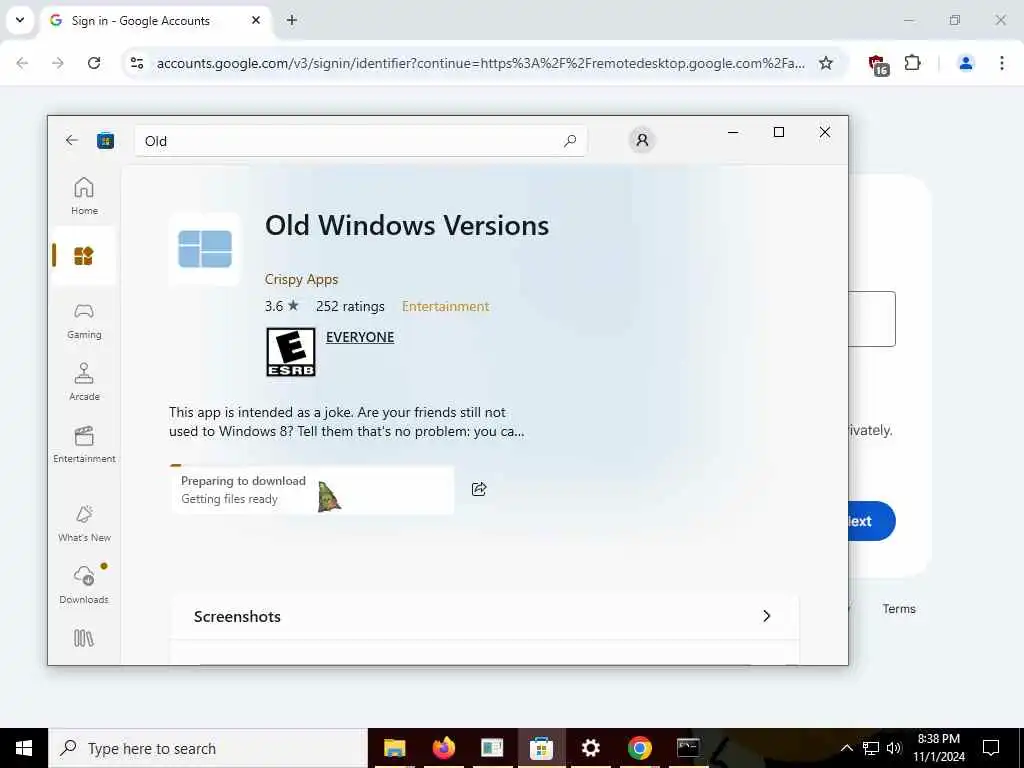Open the Gaming section
This screenshot has height=768, width=1024.
coord(84,321)
